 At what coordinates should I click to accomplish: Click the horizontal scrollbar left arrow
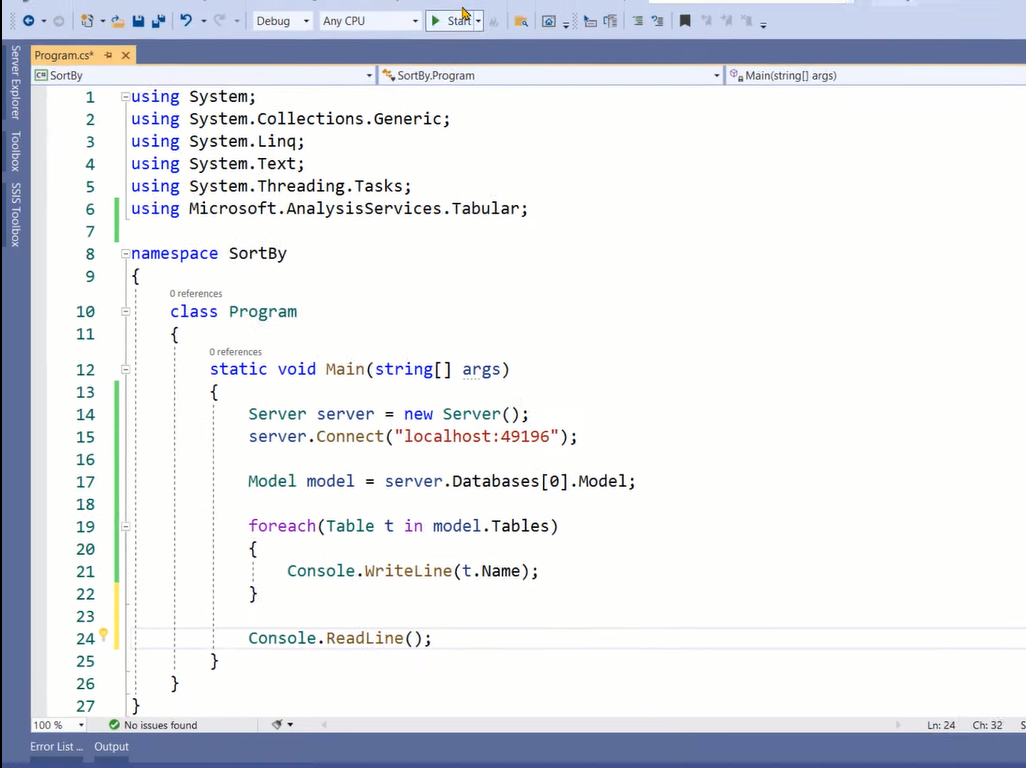tap(324, 725)
